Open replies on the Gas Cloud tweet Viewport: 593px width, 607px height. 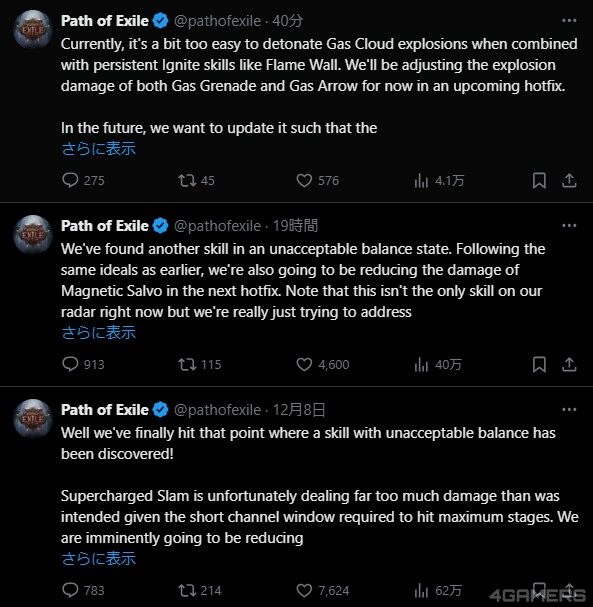coord(83,180)
